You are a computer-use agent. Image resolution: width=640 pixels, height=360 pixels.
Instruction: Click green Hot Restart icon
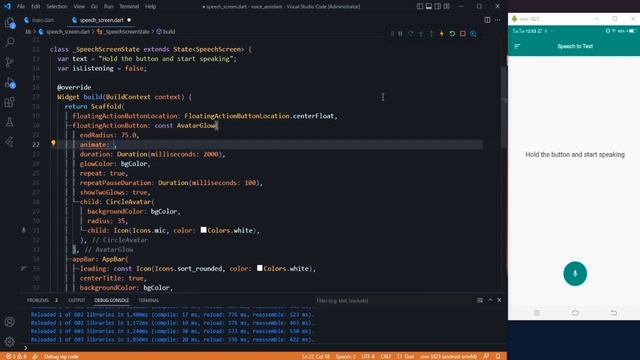(x=452, y=34)
